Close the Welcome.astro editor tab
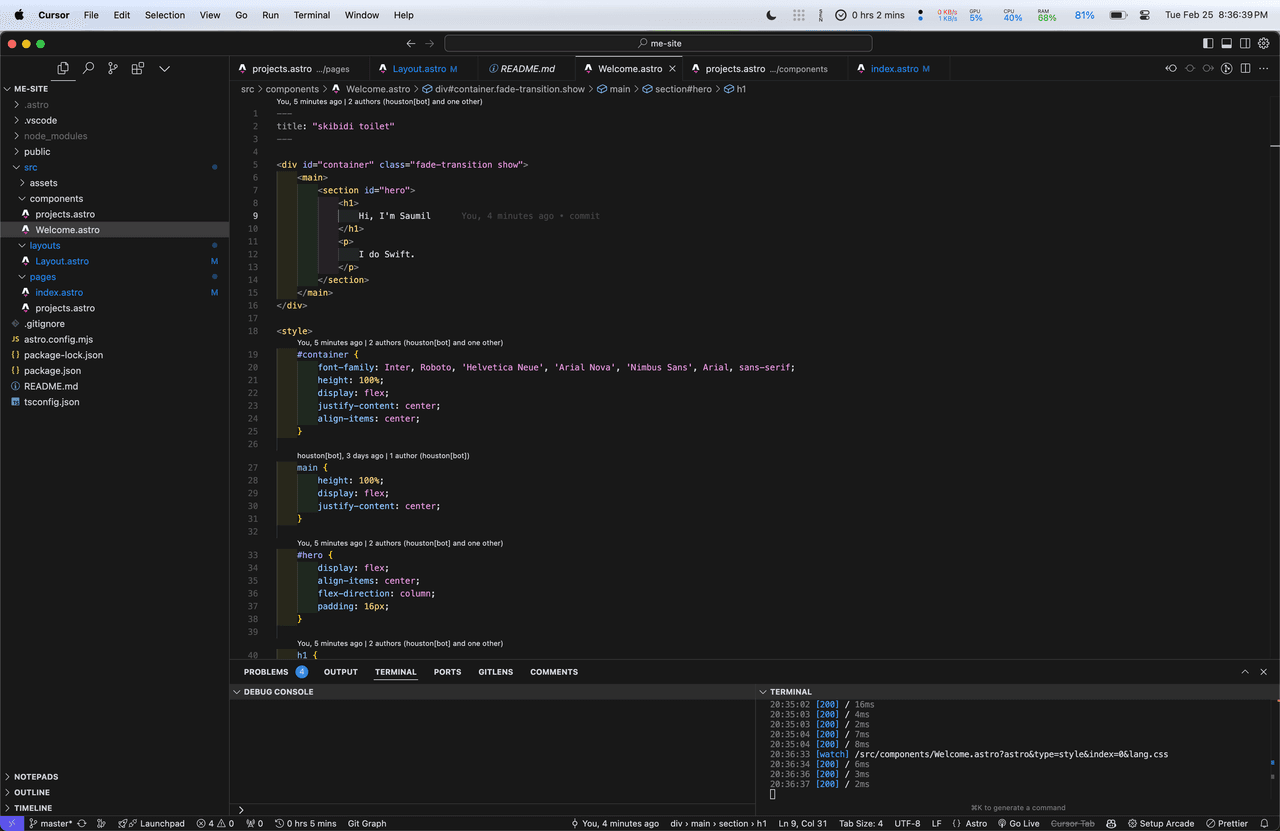Image resolution: width=1280 pixels, height=831 pixels. click(672, 69)
